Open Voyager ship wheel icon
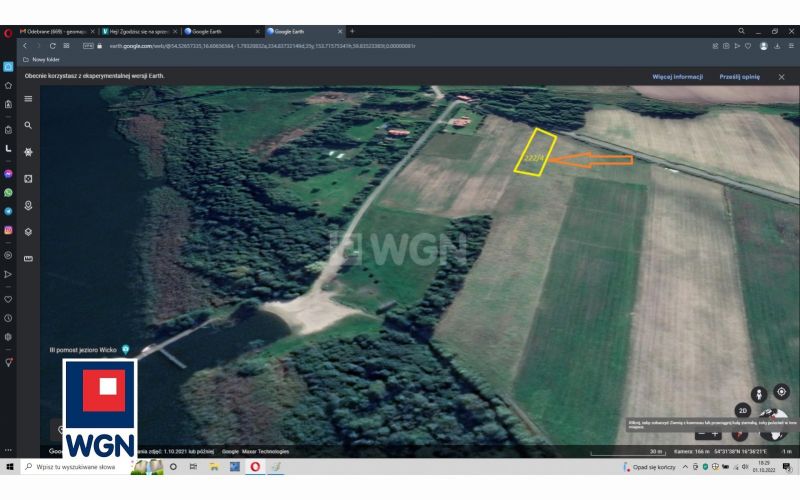The height and width of the screenshot is (500, 800). point(28,152)
